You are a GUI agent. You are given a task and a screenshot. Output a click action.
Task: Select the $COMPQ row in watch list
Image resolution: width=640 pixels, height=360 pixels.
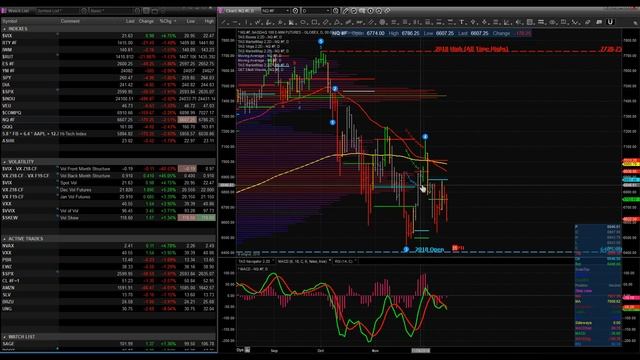pos(108,113)
